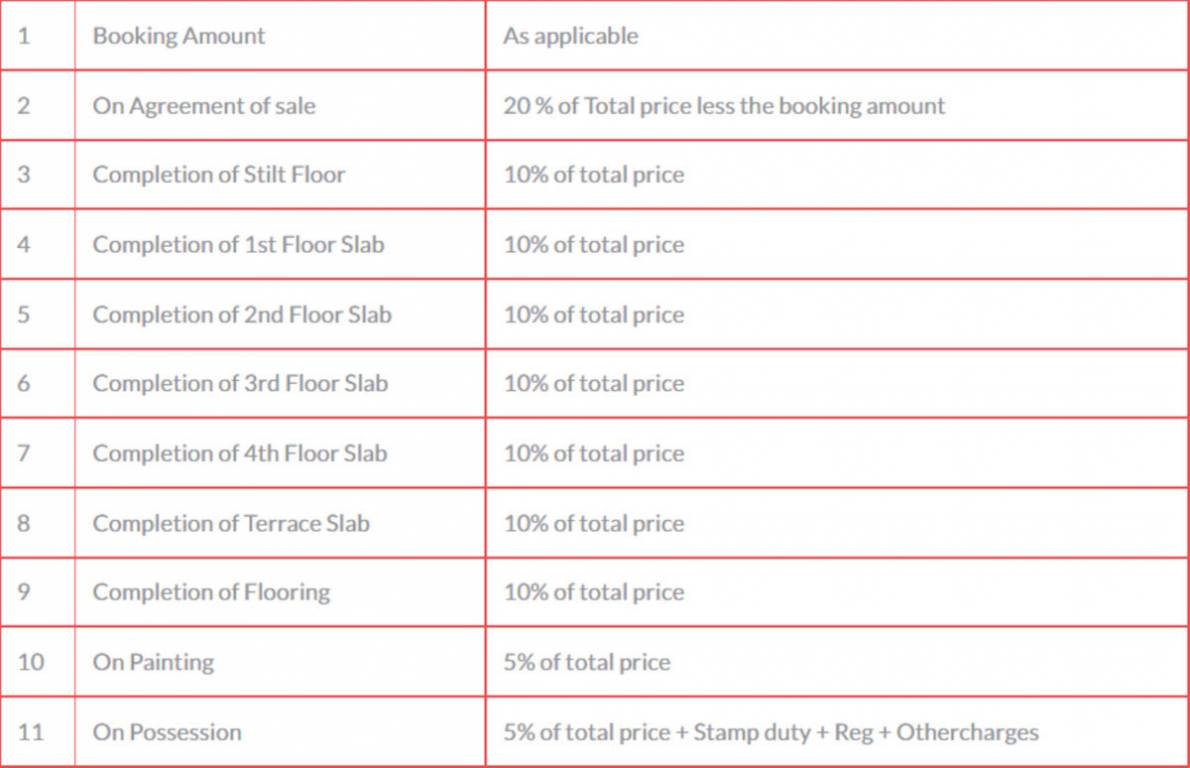
Task: Click the 10% payment cell for Terrace Slab
Action: click(594, 523)
